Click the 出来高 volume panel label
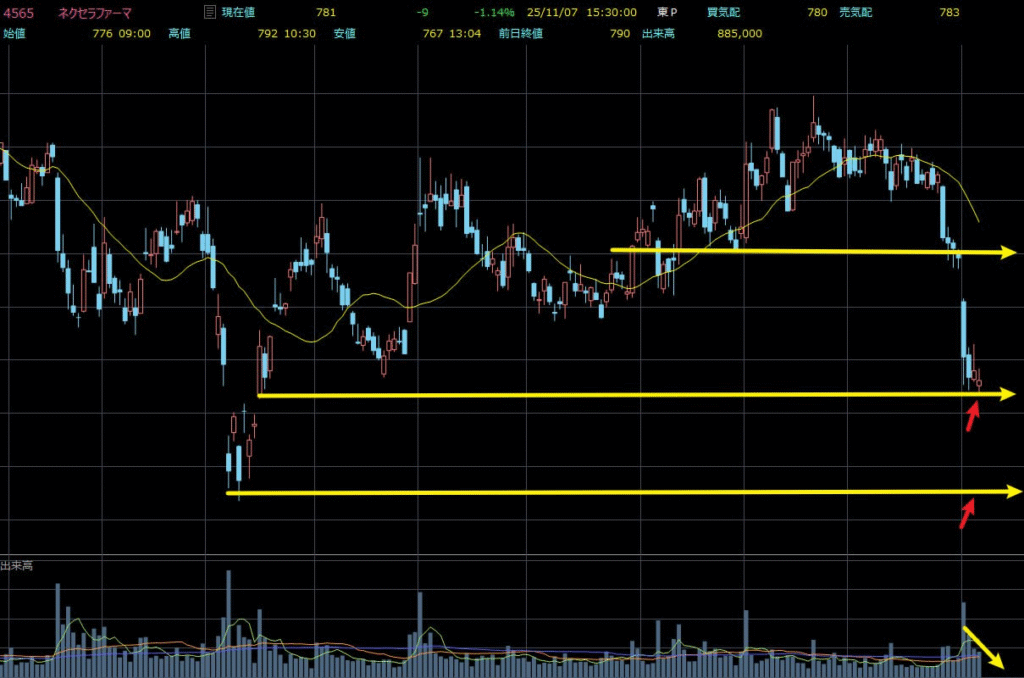The width and height of the screenshot is (1024, 678). 17,566
